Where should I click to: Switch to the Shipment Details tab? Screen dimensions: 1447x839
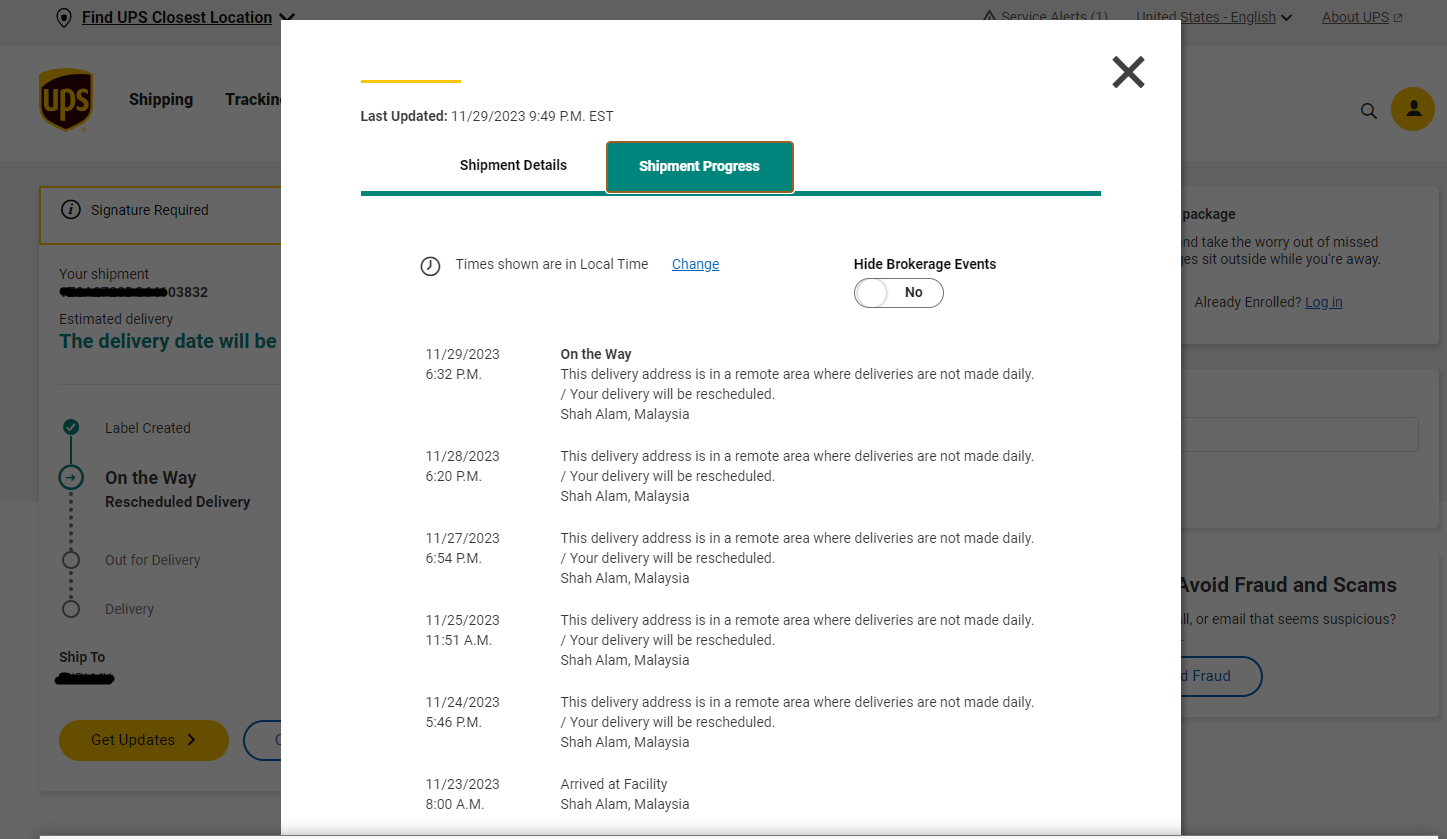point(513,166)
